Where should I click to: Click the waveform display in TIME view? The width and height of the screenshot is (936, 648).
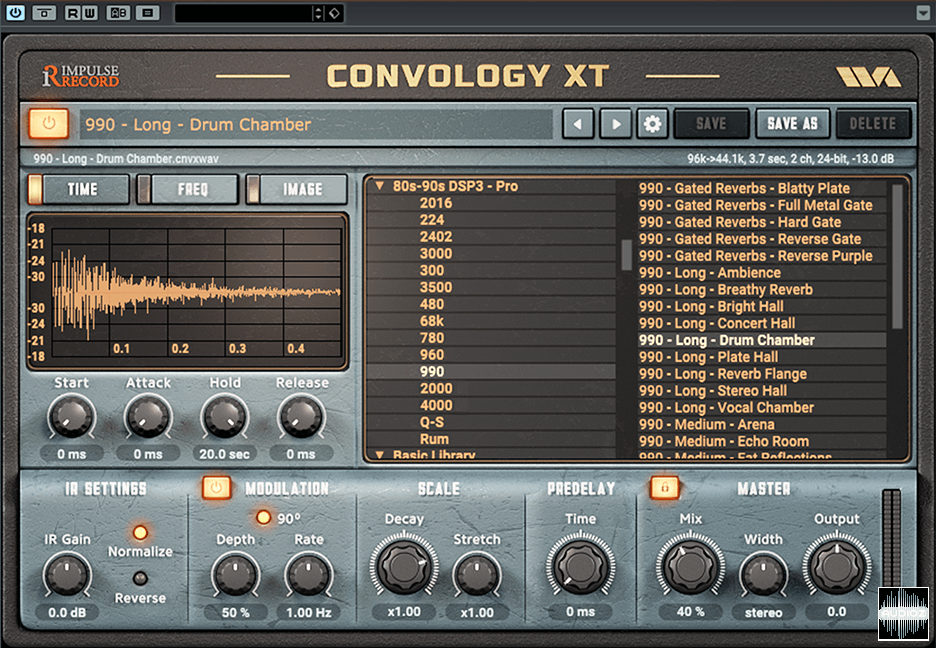(x=187, y=292)
